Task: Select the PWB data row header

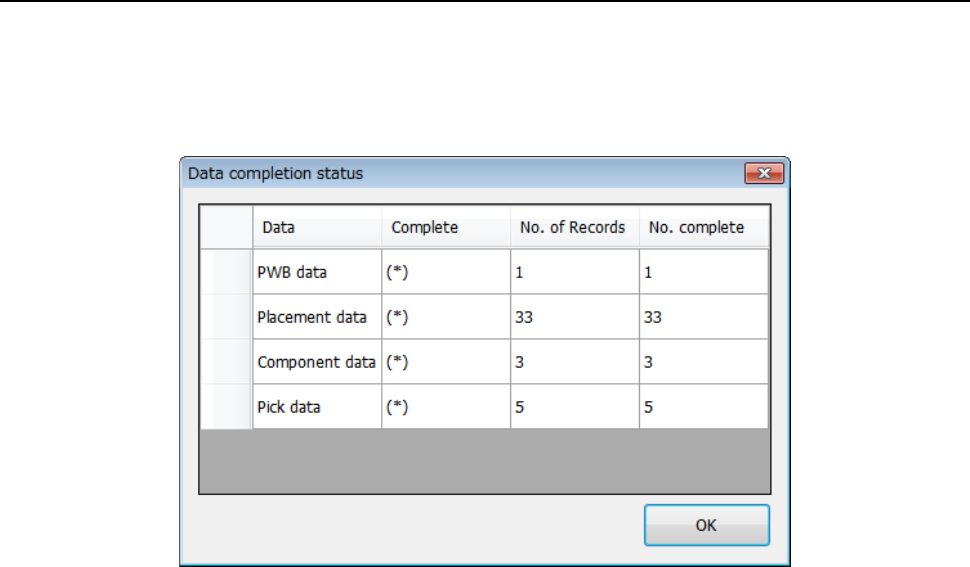Action: pyautogui.click(x=227, y=272)
